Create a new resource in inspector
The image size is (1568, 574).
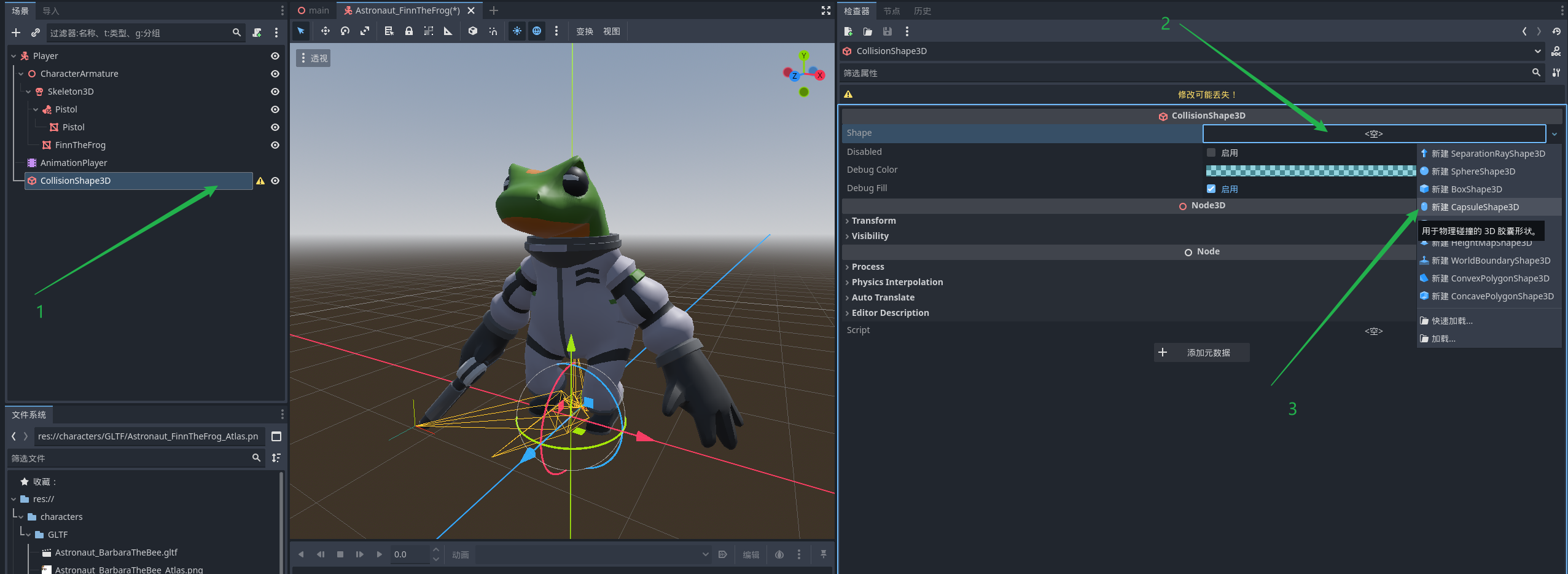[x=848, y=31]
